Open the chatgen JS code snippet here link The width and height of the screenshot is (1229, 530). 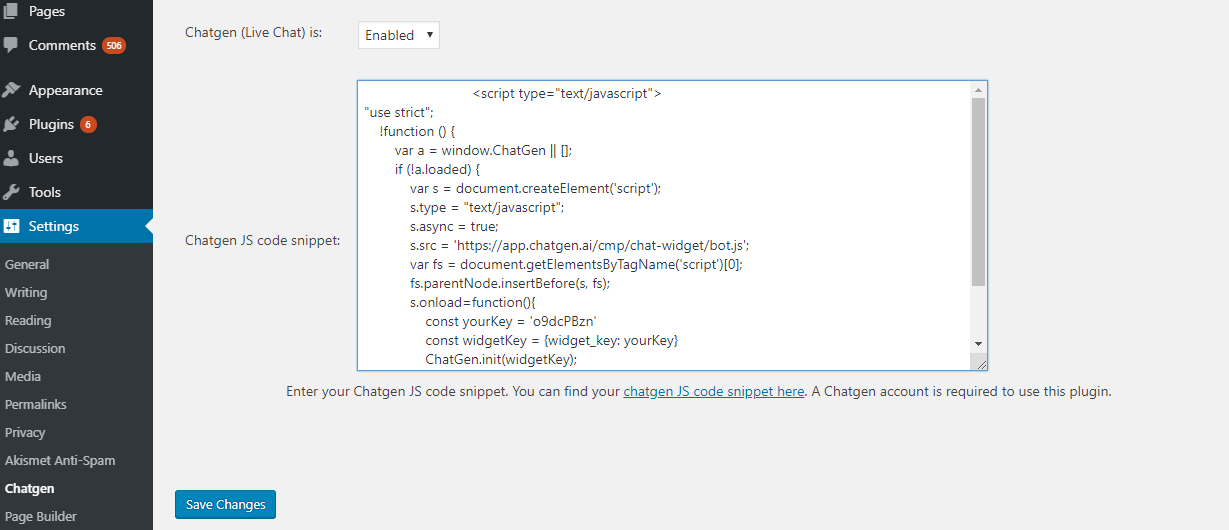tap(714, 391)
